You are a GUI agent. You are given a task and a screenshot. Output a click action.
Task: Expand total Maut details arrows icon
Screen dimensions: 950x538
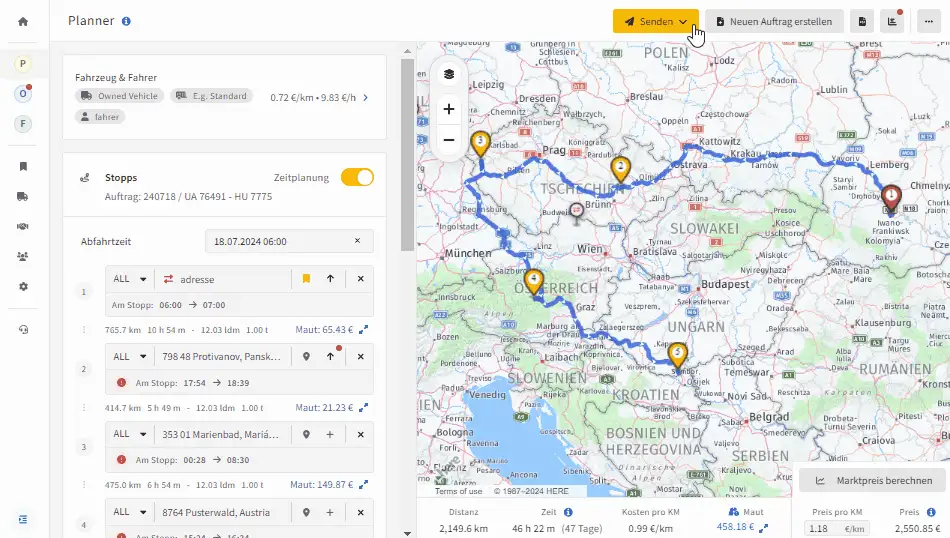(763, 528)
